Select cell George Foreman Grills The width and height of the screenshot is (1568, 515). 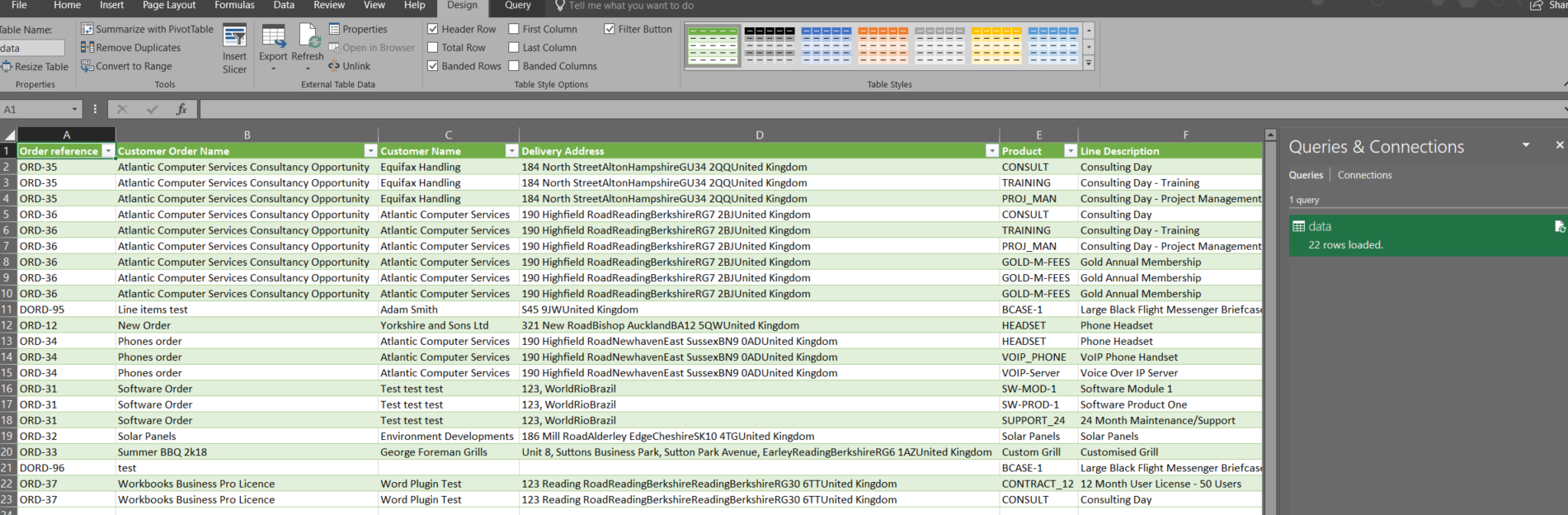[x=449, y=452]
